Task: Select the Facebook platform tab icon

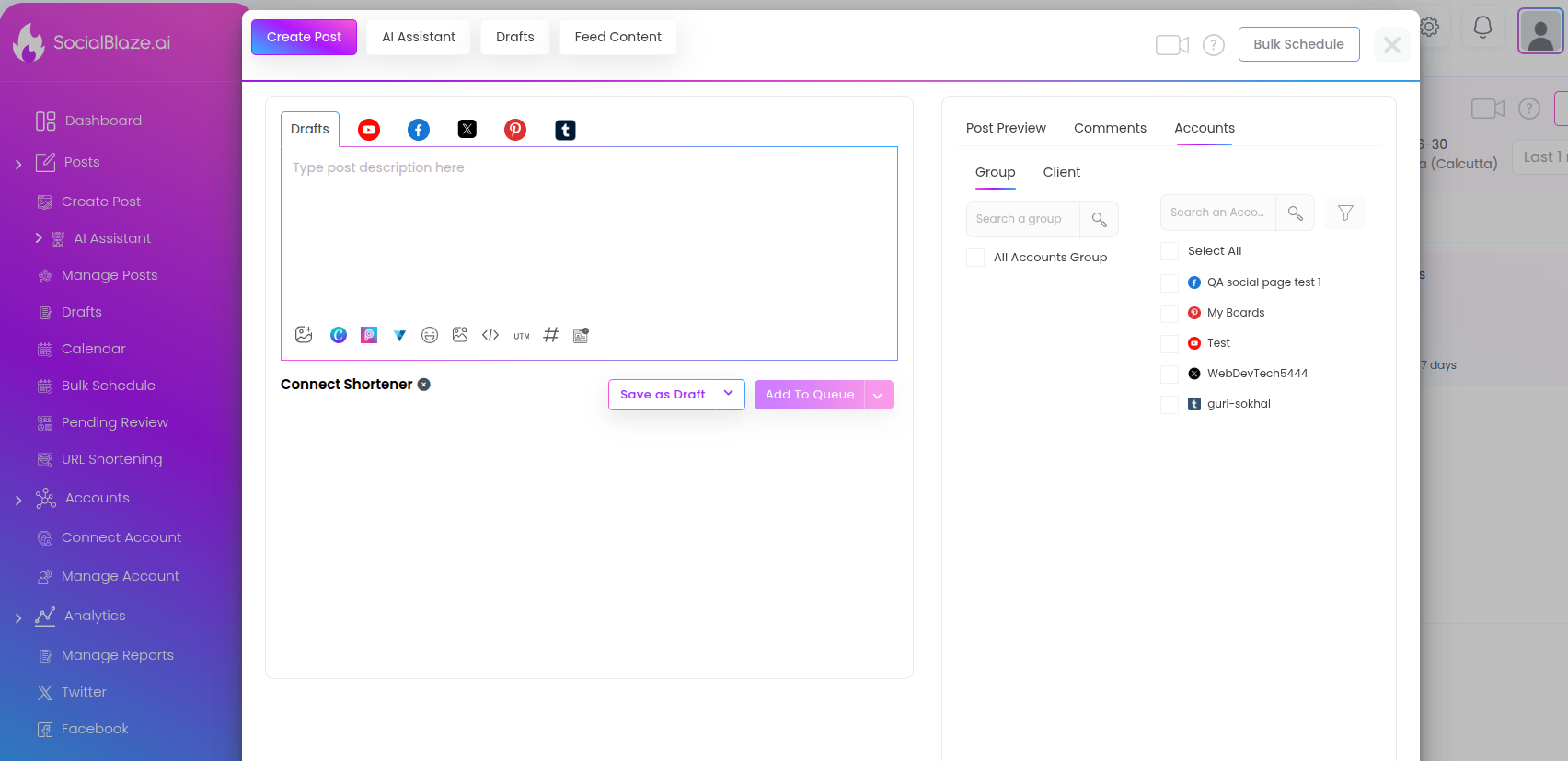Action: point(419,130)
